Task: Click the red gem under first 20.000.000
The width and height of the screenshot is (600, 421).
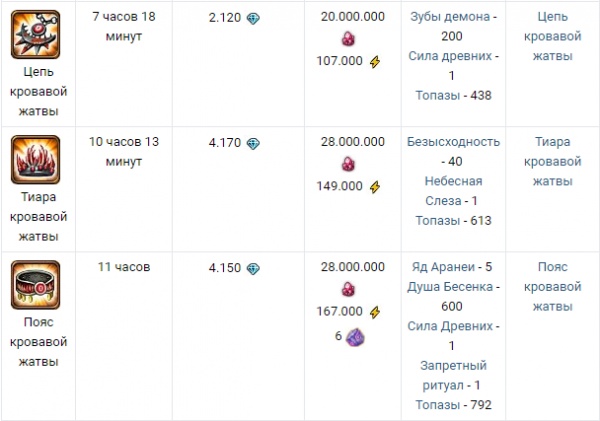Action: coord(348,39)
